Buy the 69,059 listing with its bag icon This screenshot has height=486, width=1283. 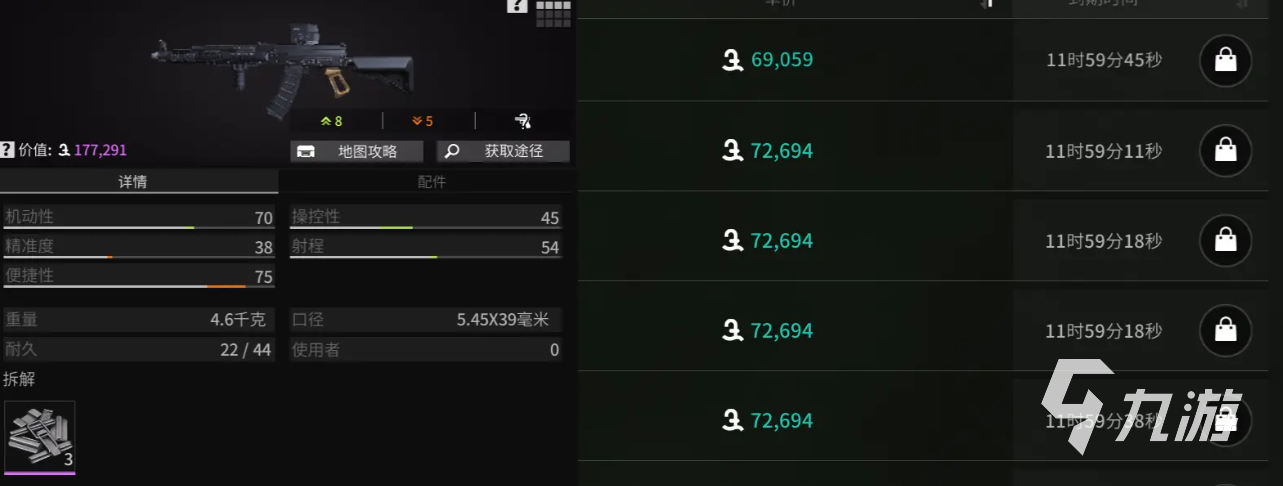click(1225, 61)
